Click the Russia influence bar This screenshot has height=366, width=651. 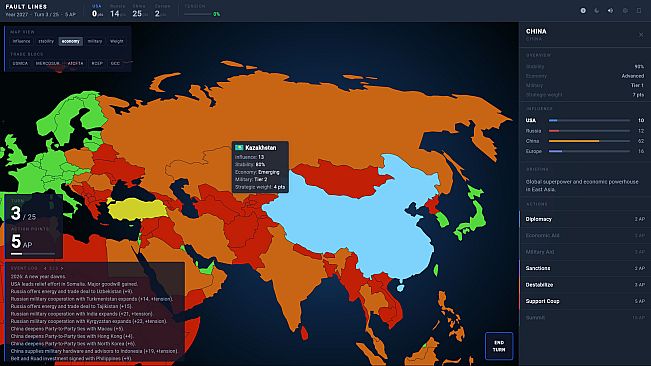(x=589, y=131)
